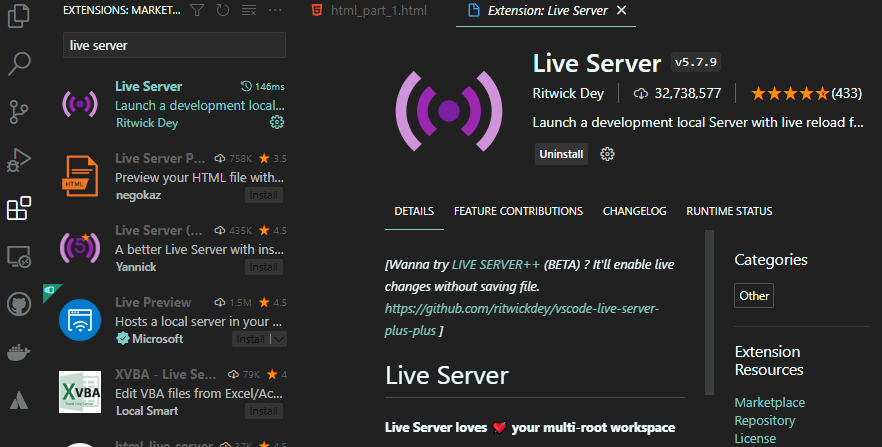This screenshot has height=447, width=882.
Task: Click the Live Preview Microsoft icon
Action: [80, 320]
